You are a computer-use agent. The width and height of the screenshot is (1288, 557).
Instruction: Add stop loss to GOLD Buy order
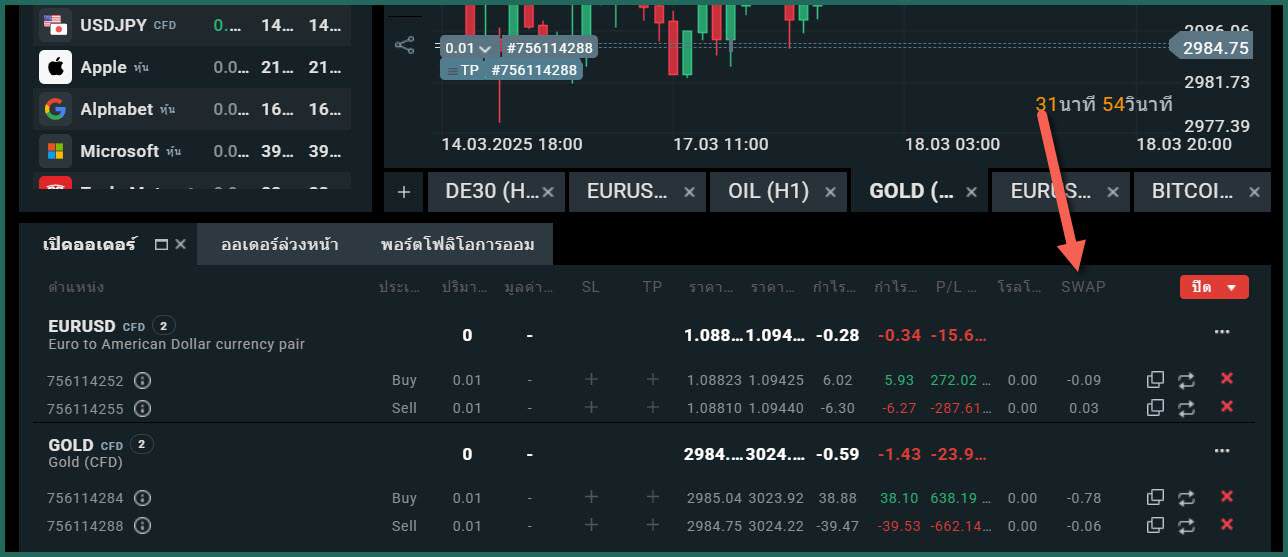pos(591,497)
